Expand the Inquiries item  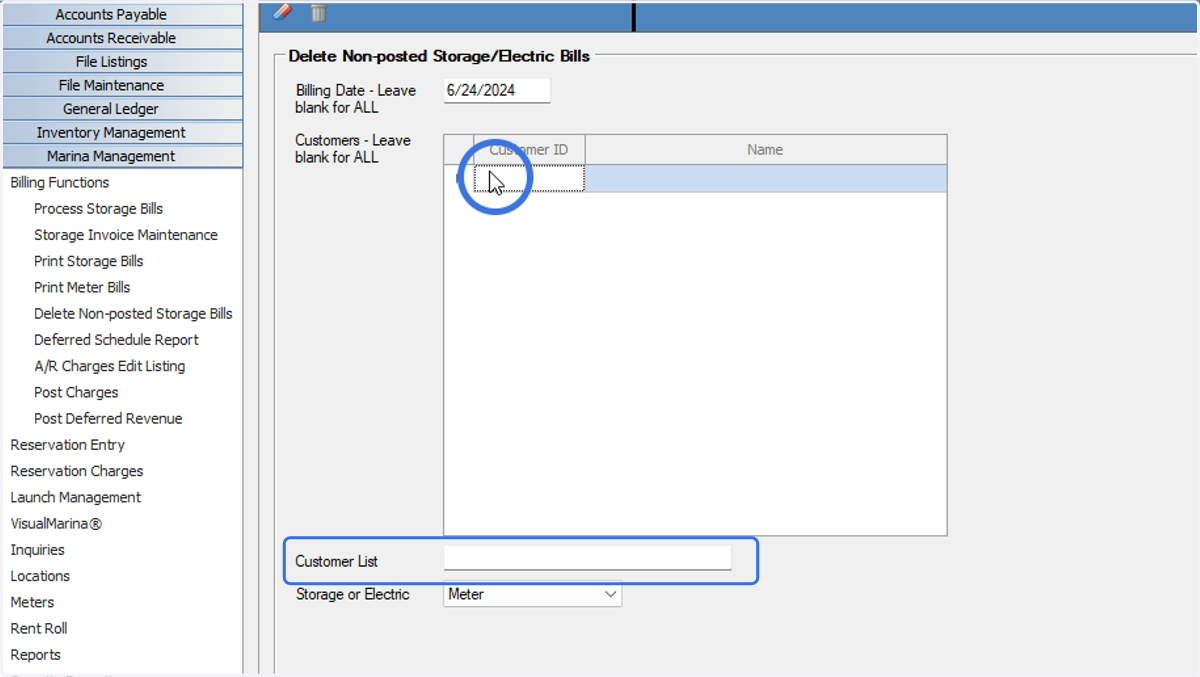click(37, 550)
